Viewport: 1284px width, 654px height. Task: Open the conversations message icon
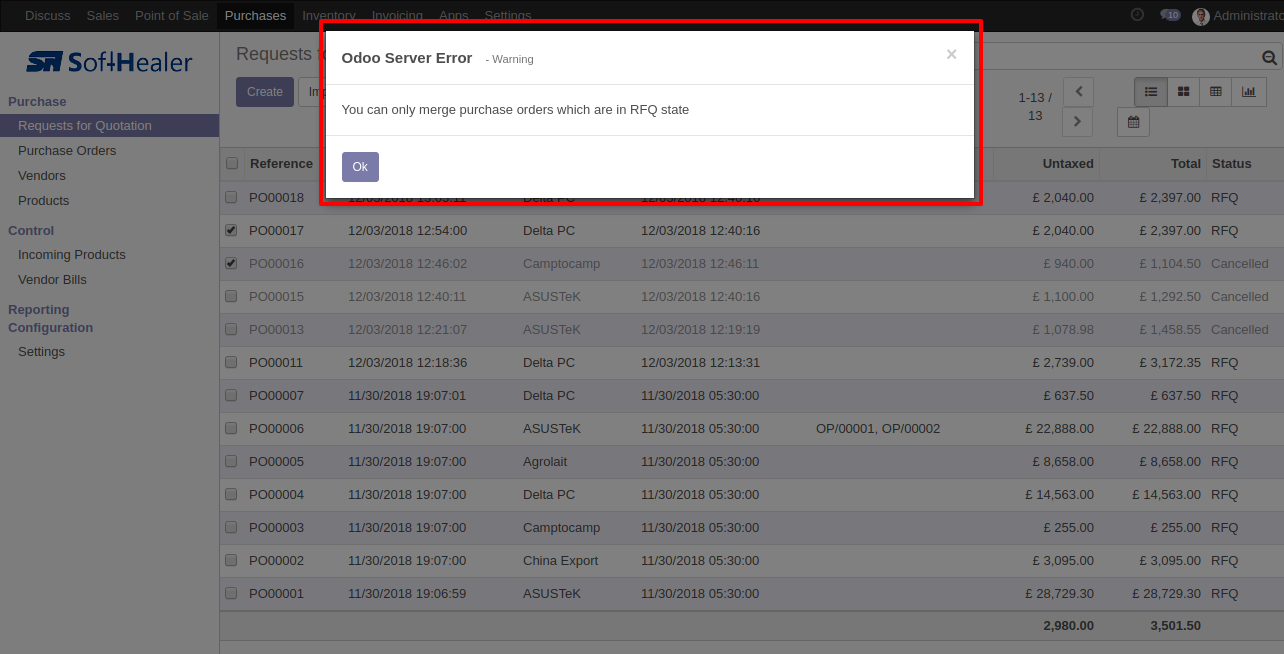1170,15
